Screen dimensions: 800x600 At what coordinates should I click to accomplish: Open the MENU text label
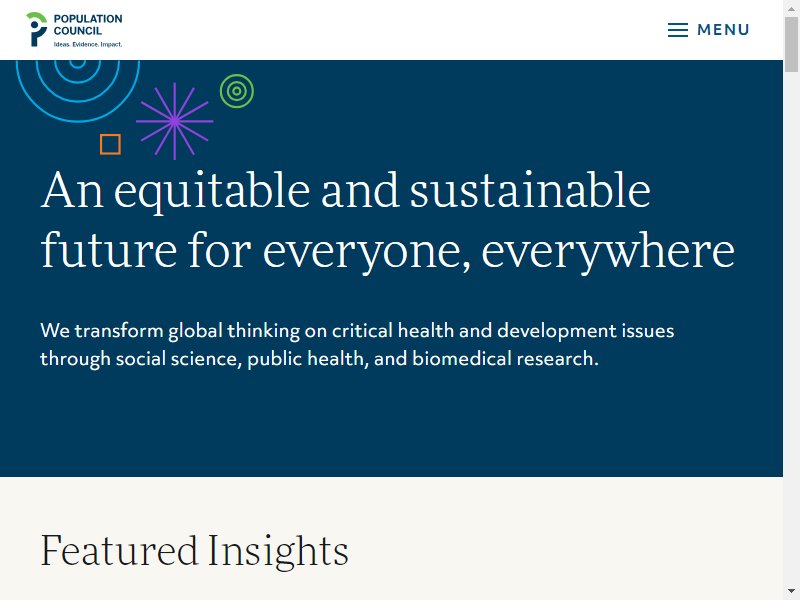point(723,30)
